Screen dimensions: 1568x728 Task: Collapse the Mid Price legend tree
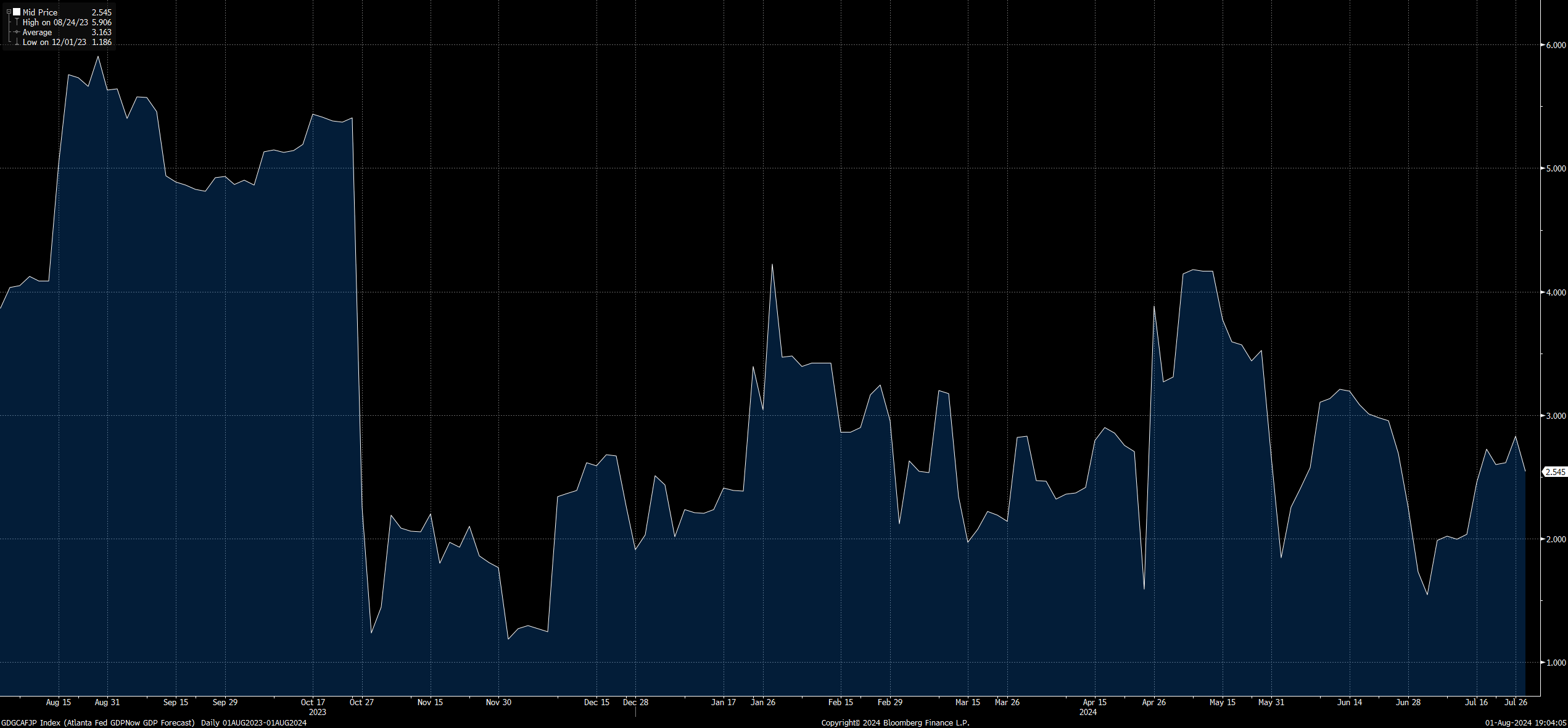[9, 12]
